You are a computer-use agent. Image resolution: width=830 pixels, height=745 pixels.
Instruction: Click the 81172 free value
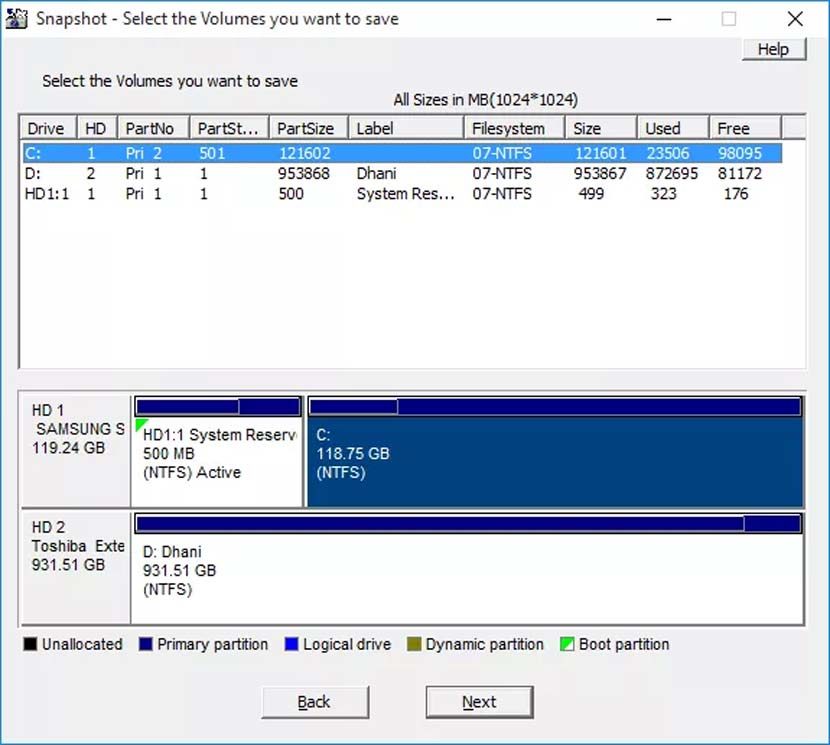[x=739, y=173]
